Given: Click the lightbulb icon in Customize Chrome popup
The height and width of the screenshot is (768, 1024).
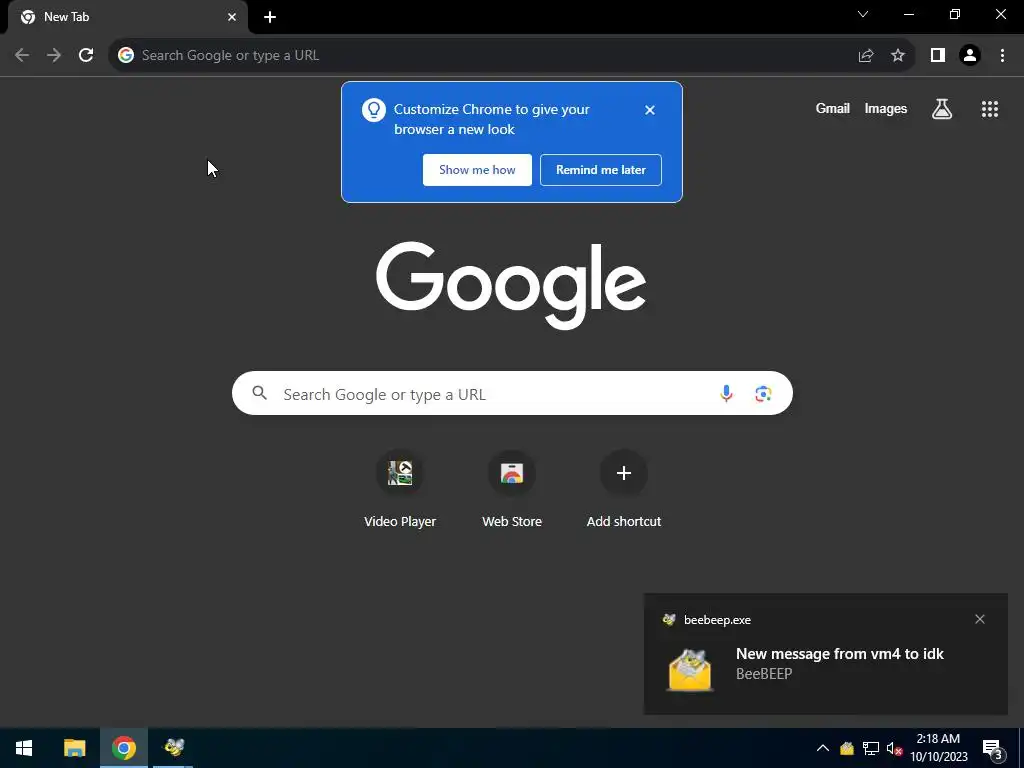Looking at the screenshot, I should tap(374, 110).
